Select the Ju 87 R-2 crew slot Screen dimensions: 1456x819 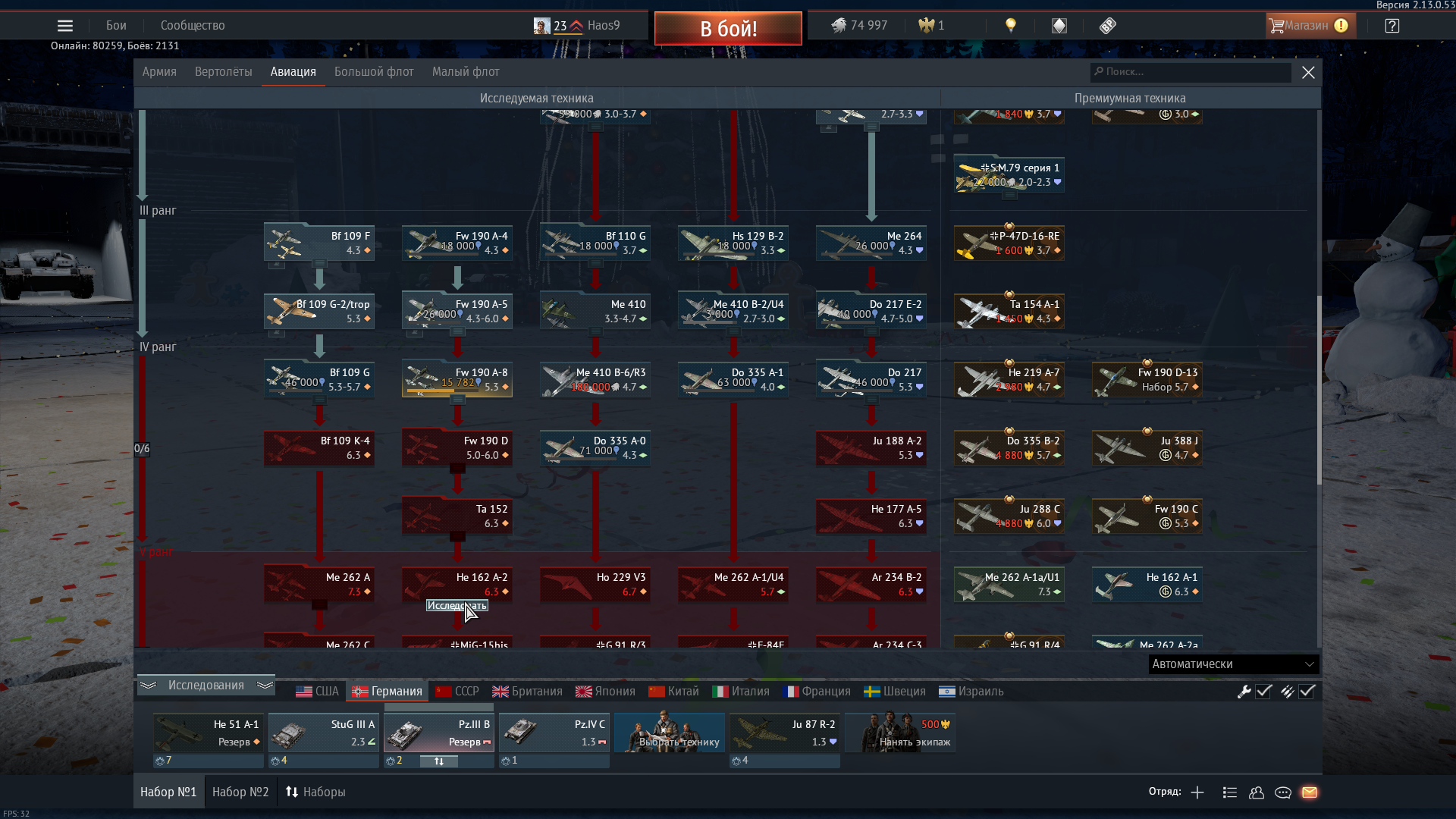pos(785,733)
